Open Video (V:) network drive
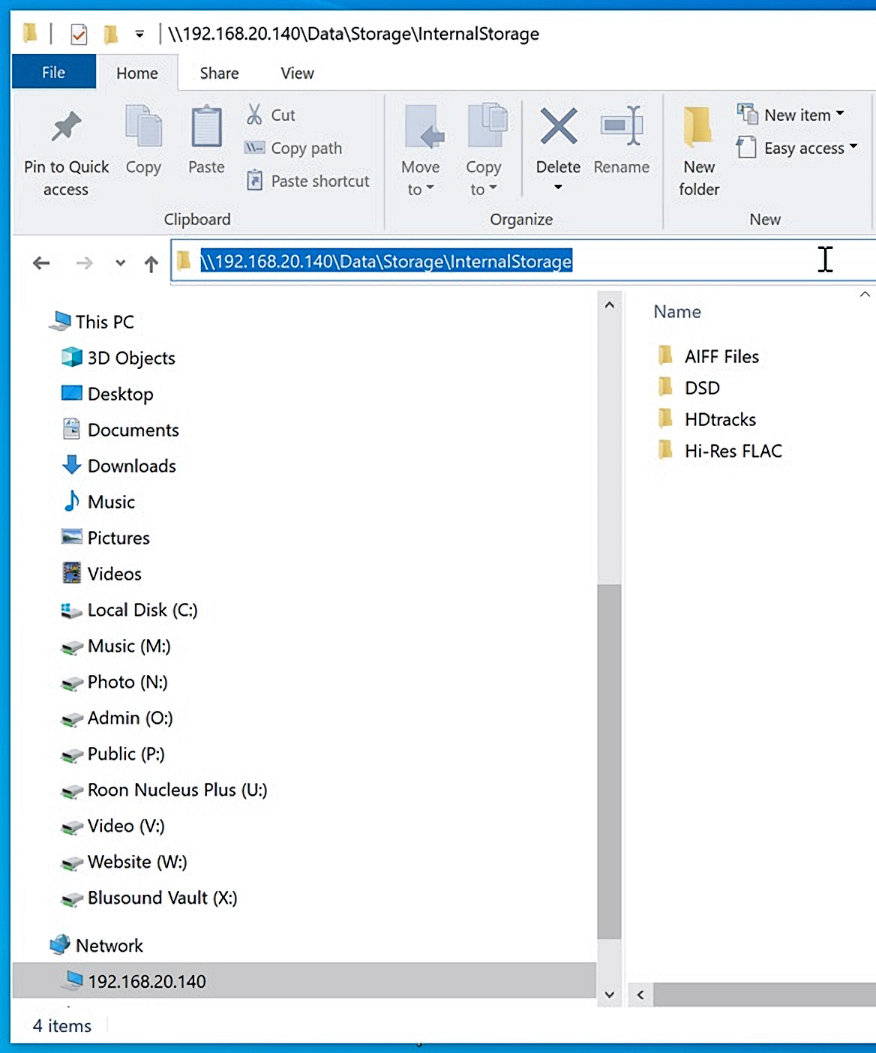The height and width of the screenshot is (1053, 876). (x=113, y=825)
